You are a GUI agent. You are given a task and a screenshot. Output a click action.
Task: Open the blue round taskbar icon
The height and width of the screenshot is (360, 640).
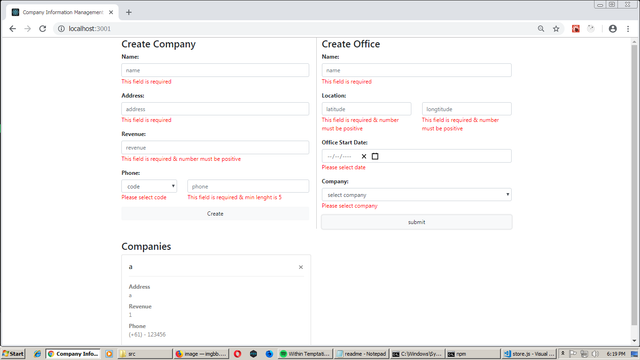[269, 354]
